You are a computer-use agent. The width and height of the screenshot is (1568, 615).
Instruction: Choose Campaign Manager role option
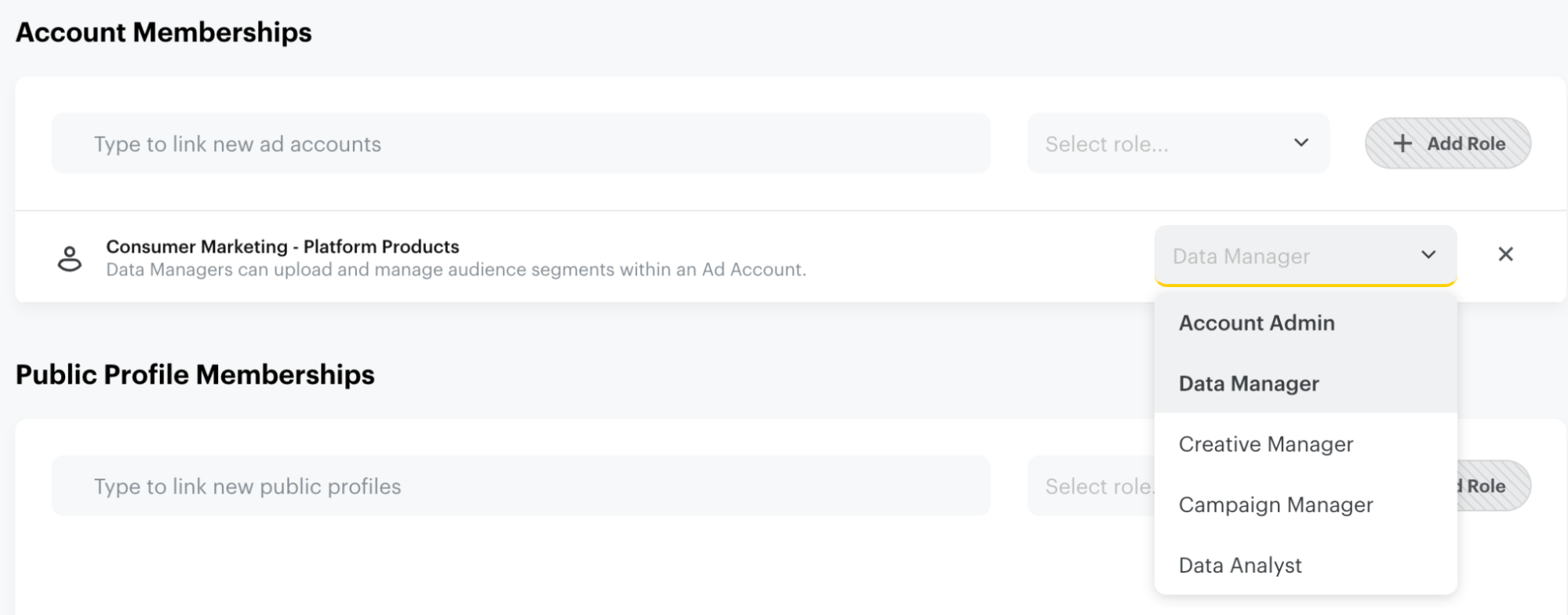click(1275, 504)
